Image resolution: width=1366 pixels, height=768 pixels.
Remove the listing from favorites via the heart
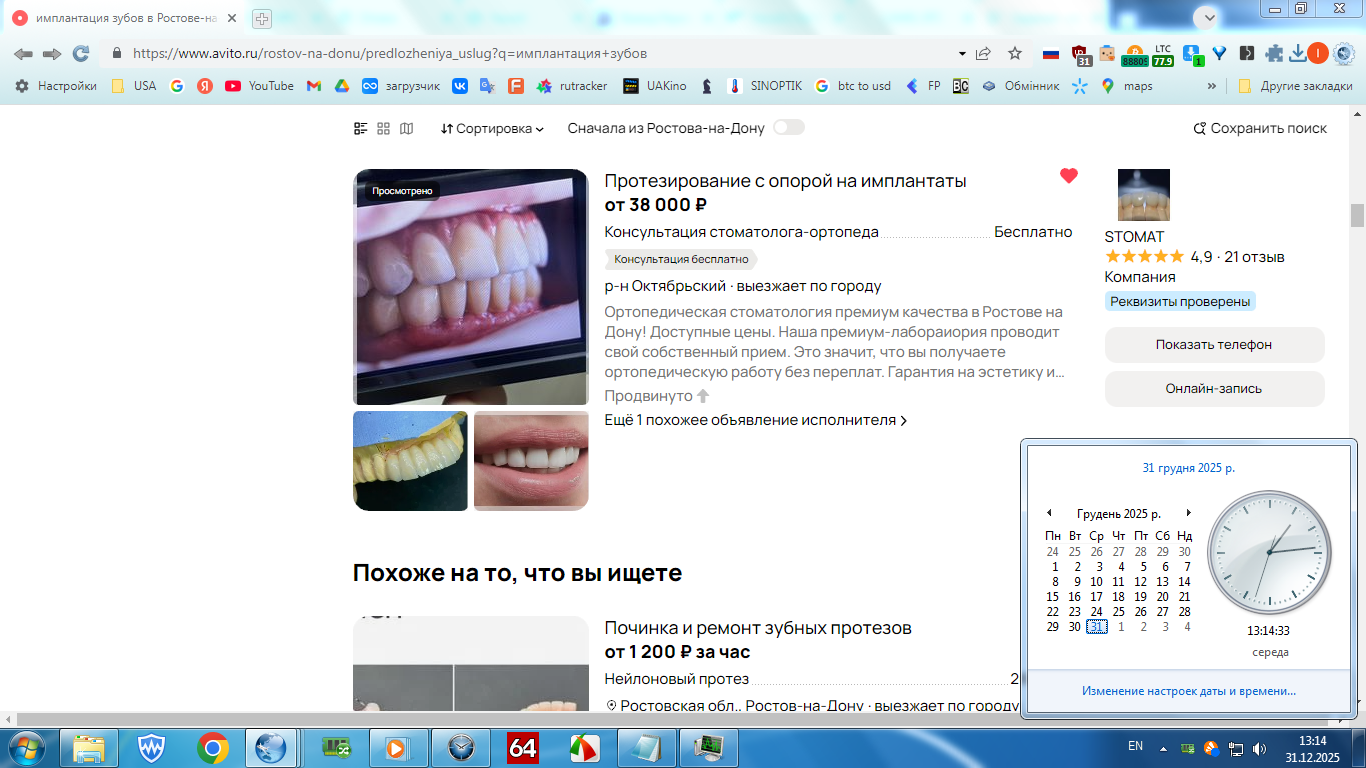(x=1069, y=176)
